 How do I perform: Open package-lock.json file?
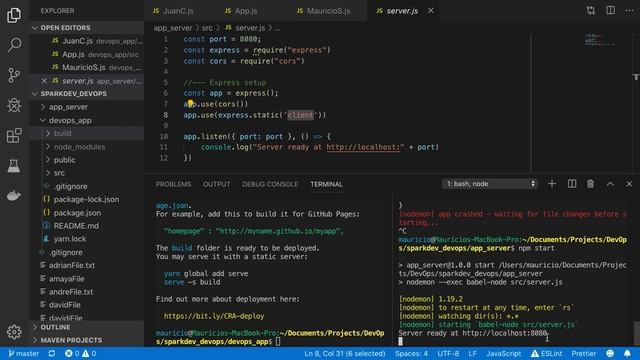(86, 200)
